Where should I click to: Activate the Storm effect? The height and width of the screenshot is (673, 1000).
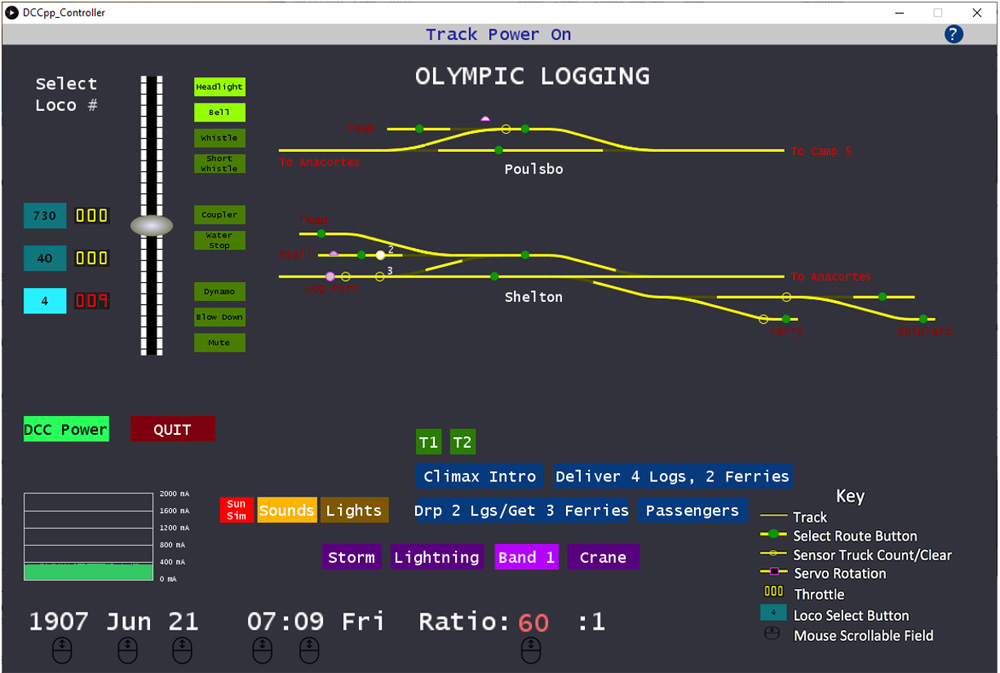(x=352, y=557)
